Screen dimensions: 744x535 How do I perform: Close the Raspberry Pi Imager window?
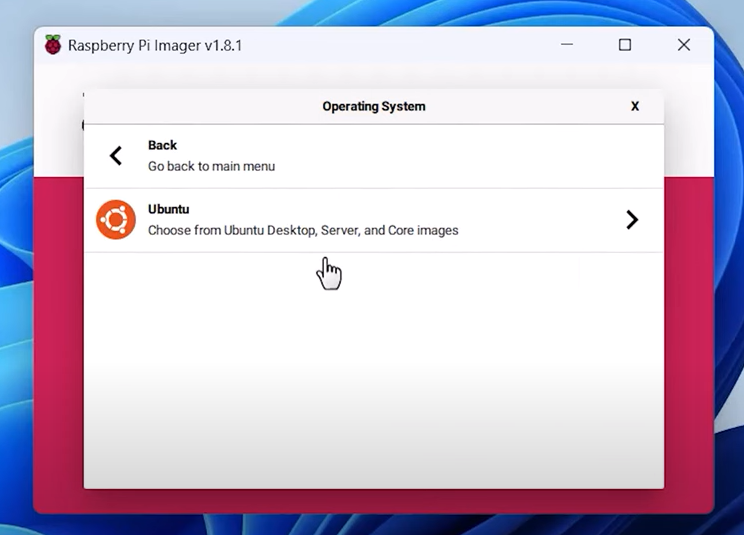684,45
